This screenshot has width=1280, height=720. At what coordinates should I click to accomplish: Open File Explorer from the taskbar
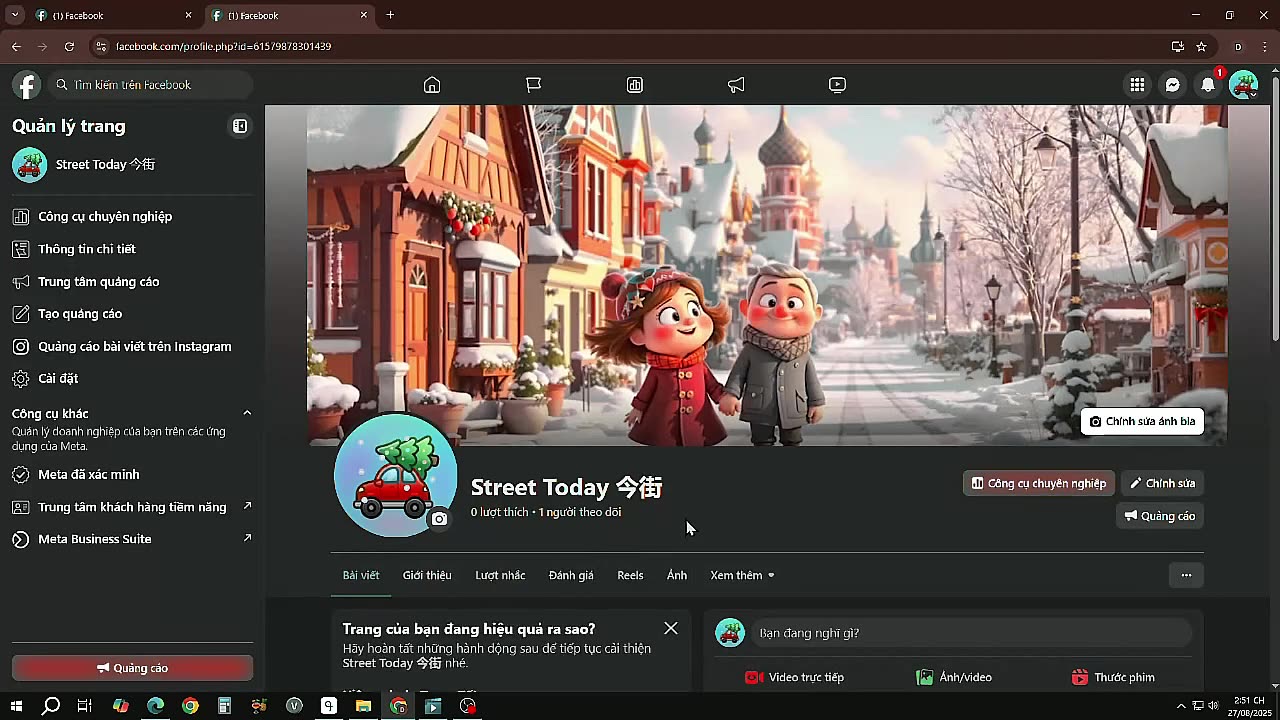(363, 706)
